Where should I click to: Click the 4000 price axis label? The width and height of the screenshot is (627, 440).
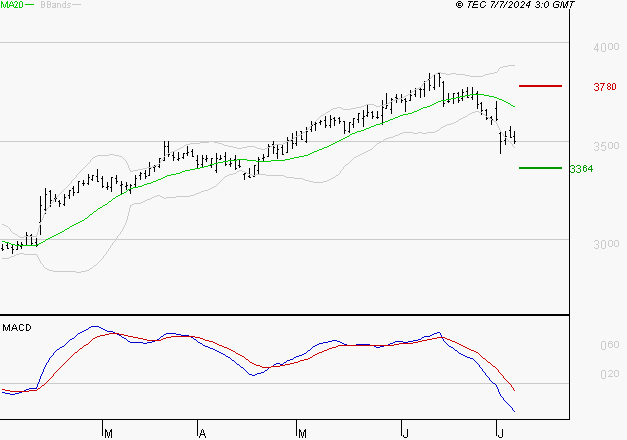coord(606,47)
